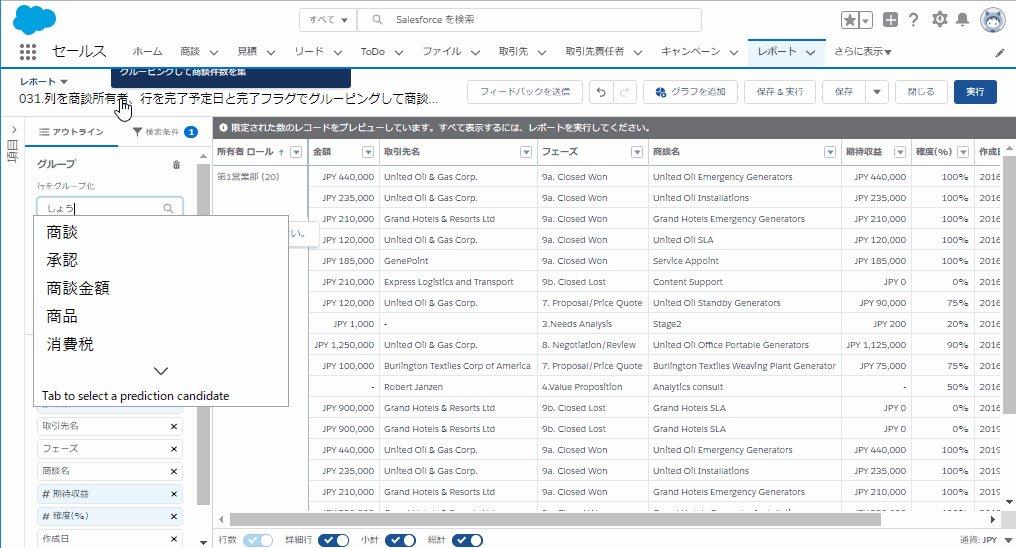Remove the 作成日 column with X

(174, 539)
